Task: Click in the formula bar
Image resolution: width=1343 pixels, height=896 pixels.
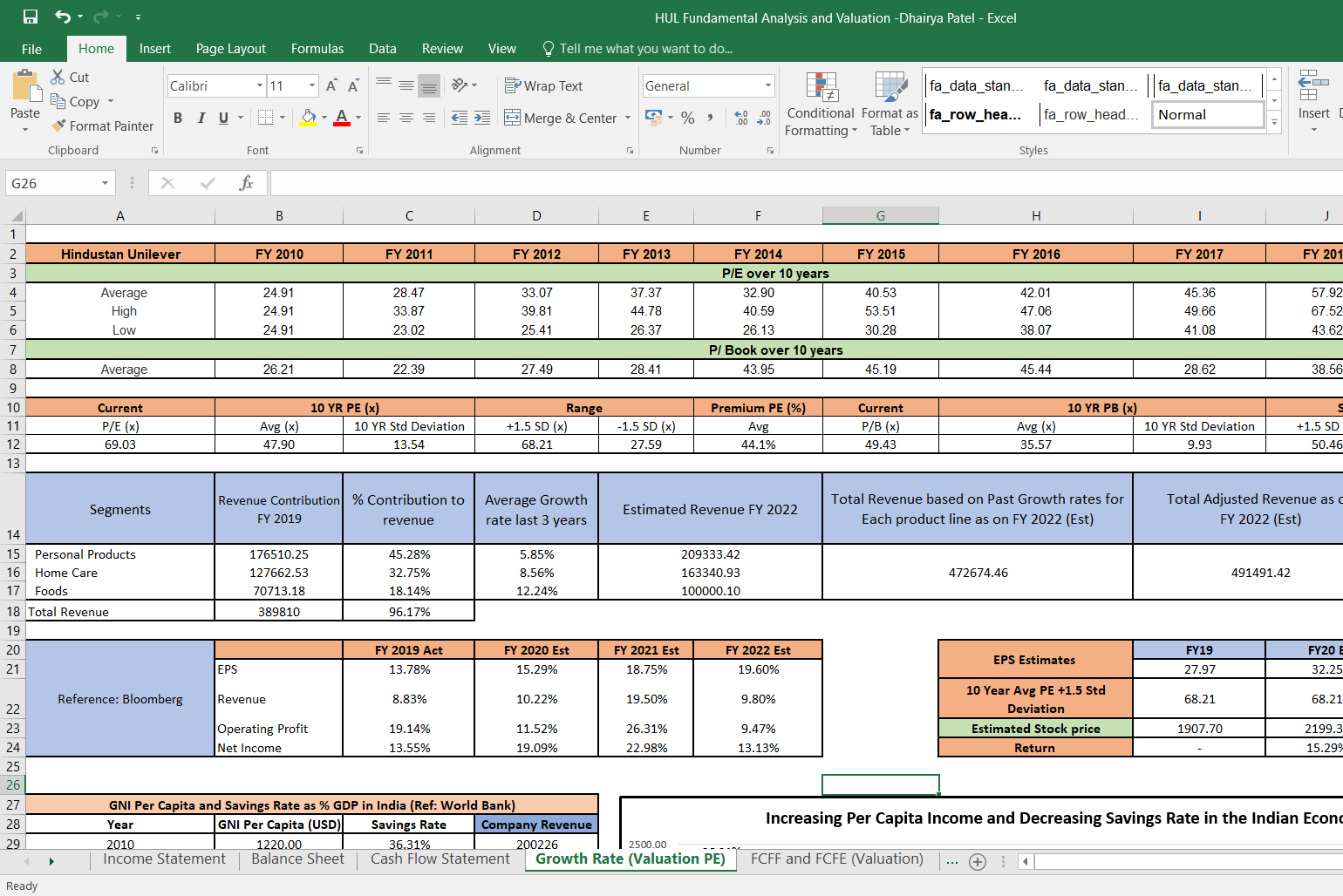Action: 807,183
